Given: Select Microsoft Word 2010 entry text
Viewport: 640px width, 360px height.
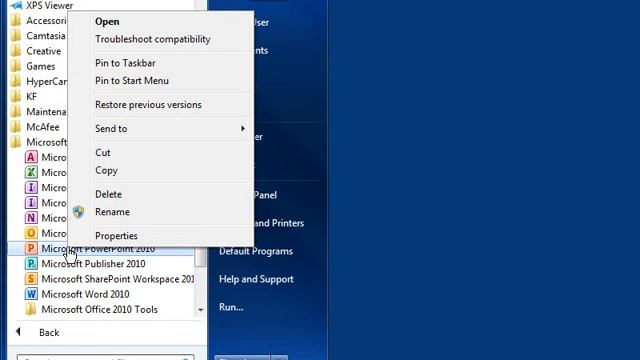Looking at the screenshot, I should pyautogui.click(x=85, y=294).
